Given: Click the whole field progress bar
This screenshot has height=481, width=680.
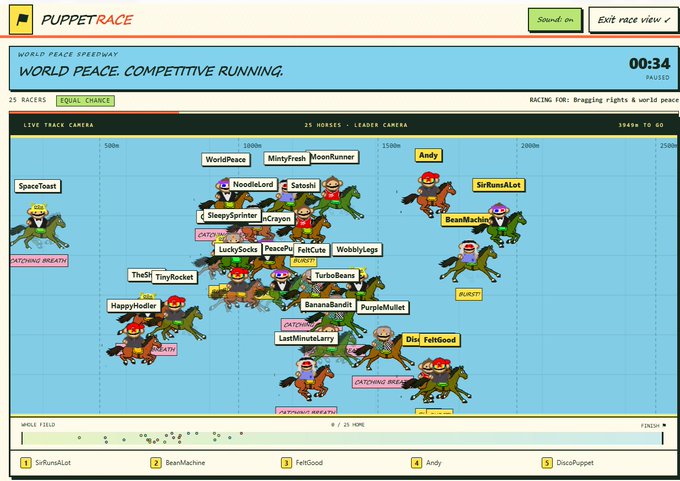Looking at the screenshot, I should (342, 438).
